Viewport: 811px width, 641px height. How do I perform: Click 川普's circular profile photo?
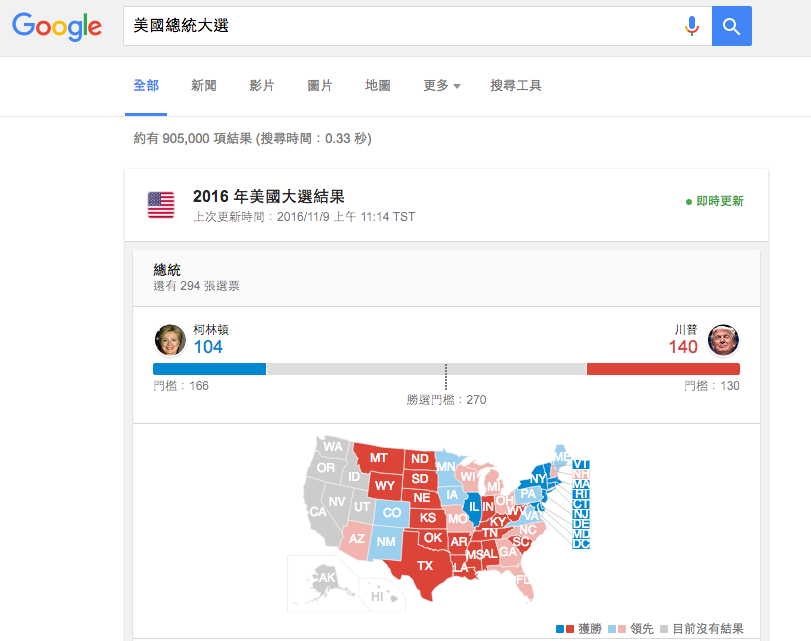pos(723,340)
